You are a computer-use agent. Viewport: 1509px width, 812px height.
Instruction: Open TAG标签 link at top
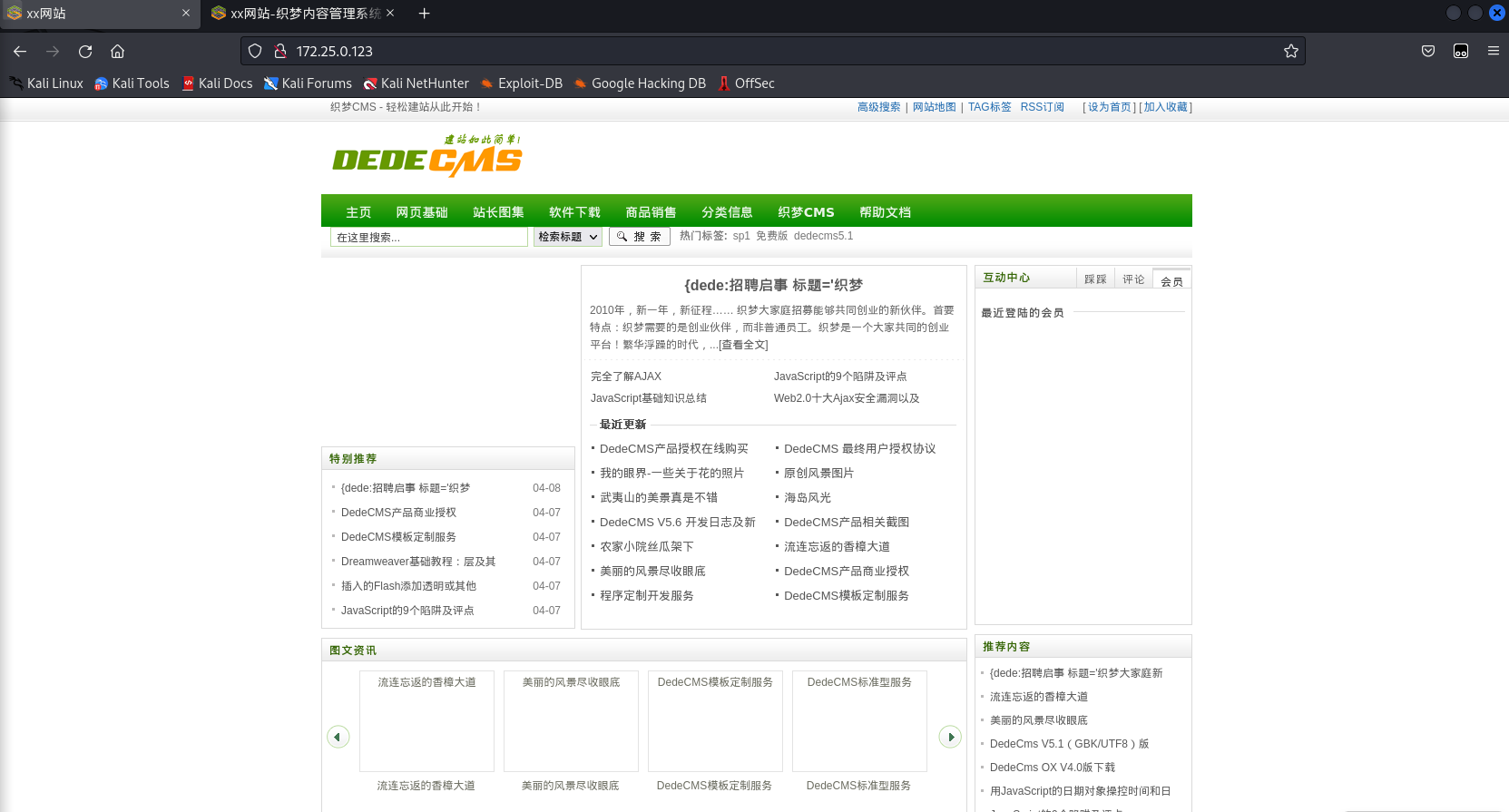(x=989, y=107)
